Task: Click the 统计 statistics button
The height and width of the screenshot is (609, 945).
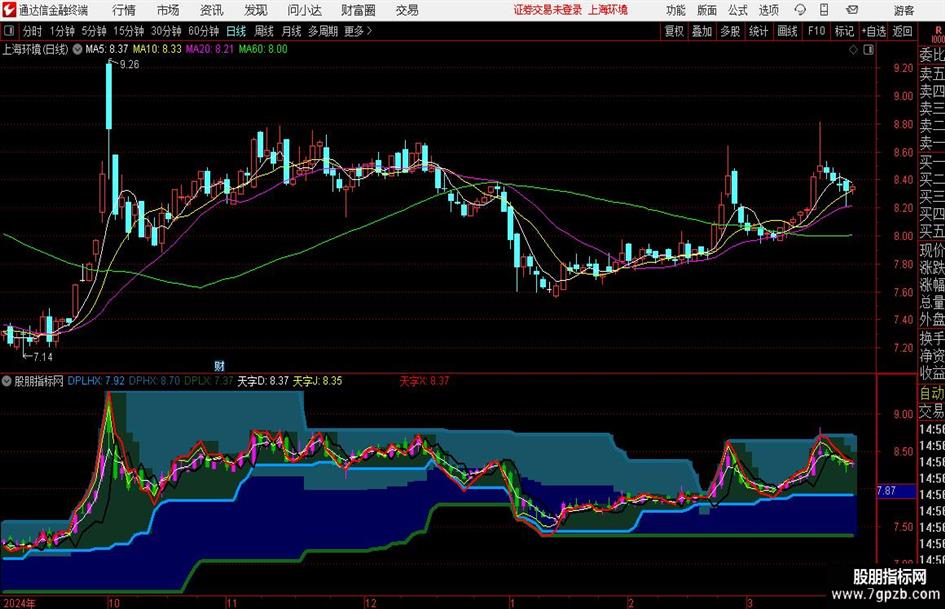Action: coord(758,31)
